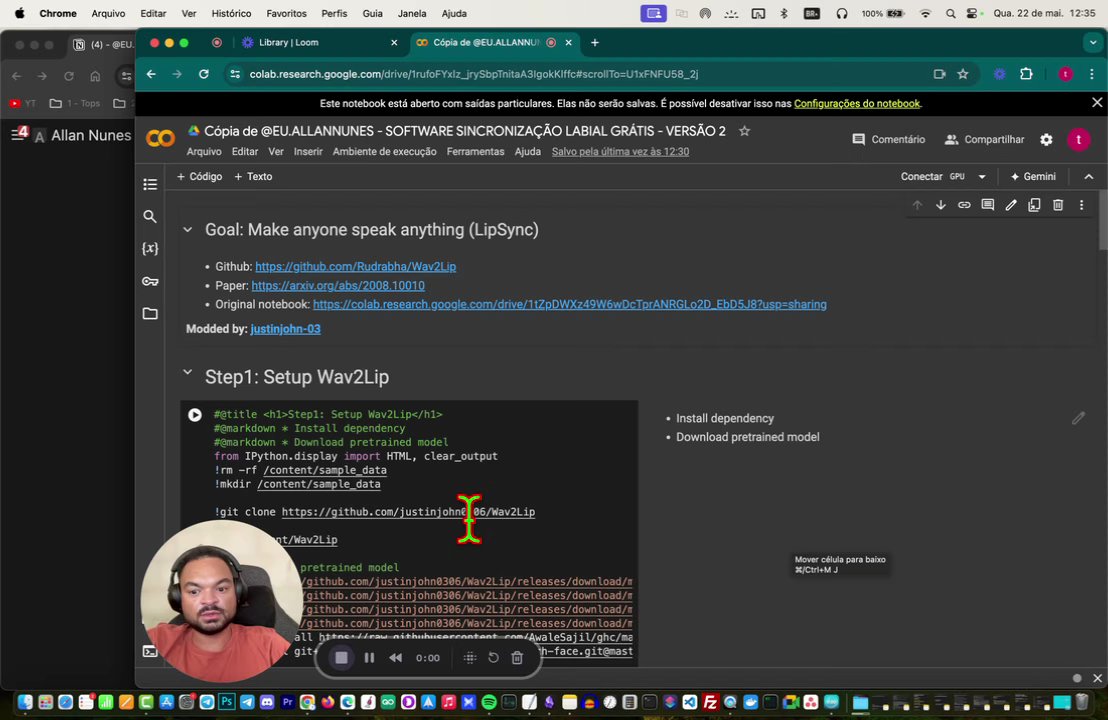Screen dimensions: 1108x720
Task: Open the secrets key panel
Action: coord(150,281)
